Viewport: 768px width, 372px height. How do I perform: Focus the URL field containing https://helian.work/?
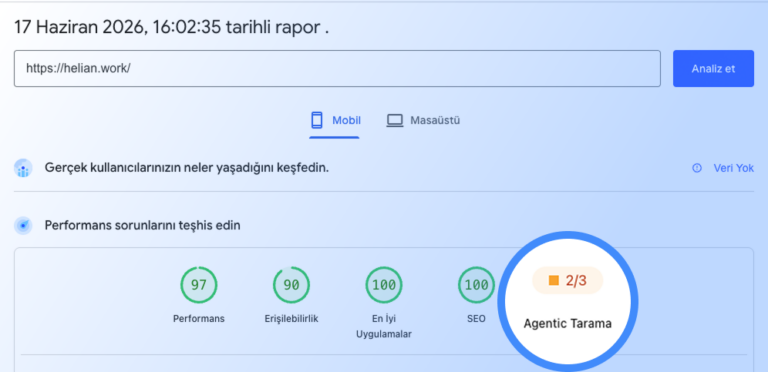pos(337,69)
